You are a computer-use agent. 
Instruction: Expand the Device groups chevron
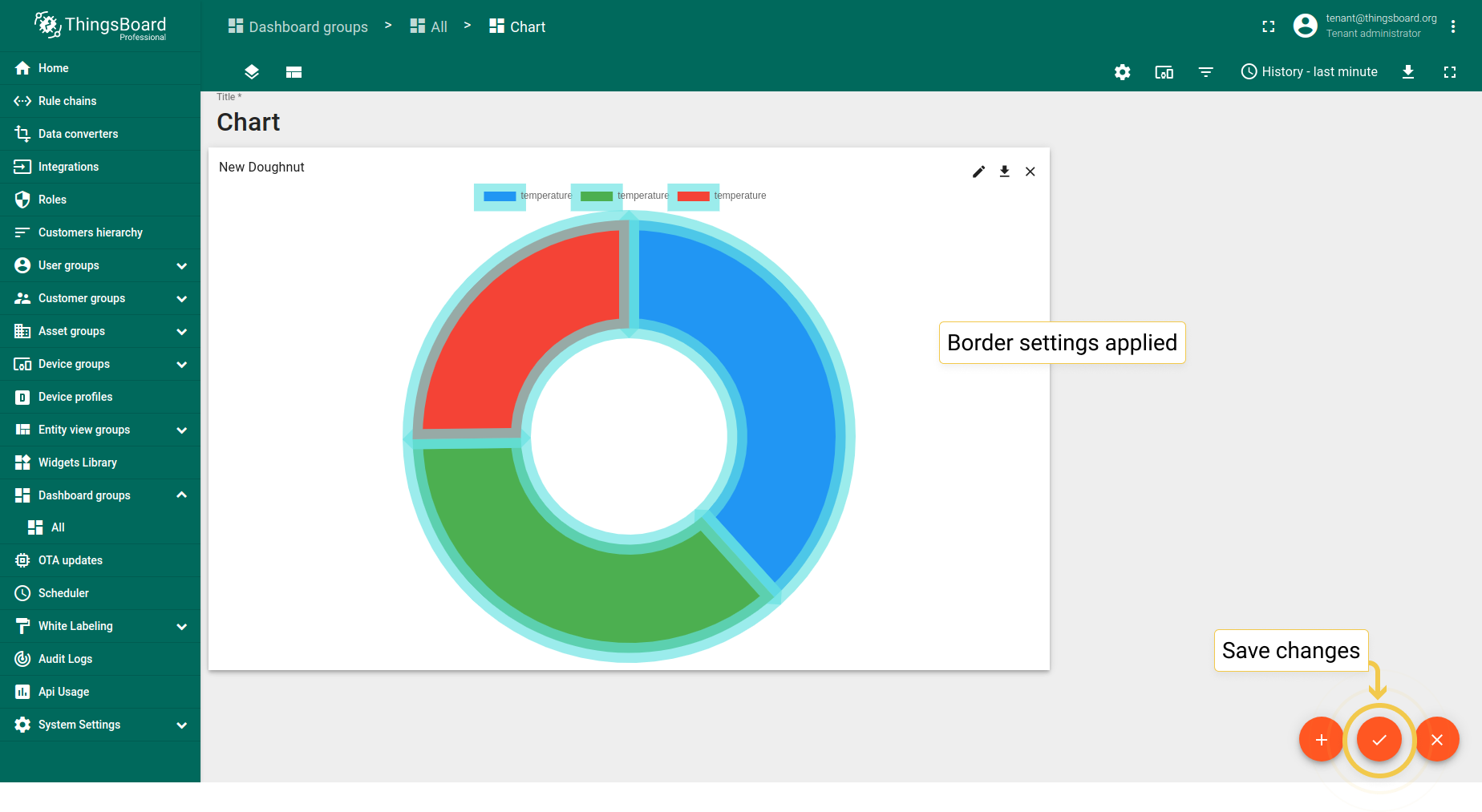(182, 364)
